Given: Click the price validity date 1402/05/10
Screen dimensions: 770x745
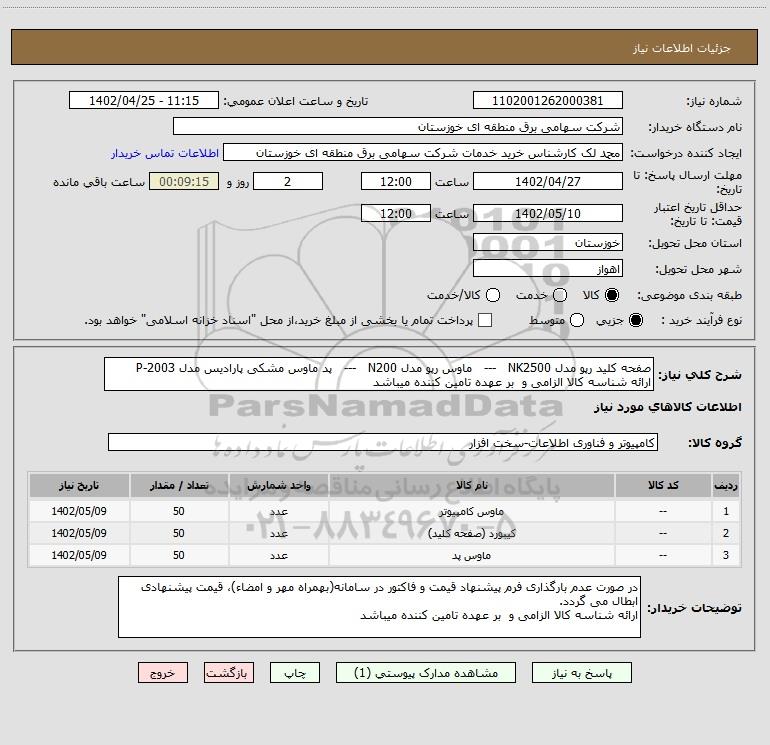Looking at the screenshot, I should tap(548, 213).
